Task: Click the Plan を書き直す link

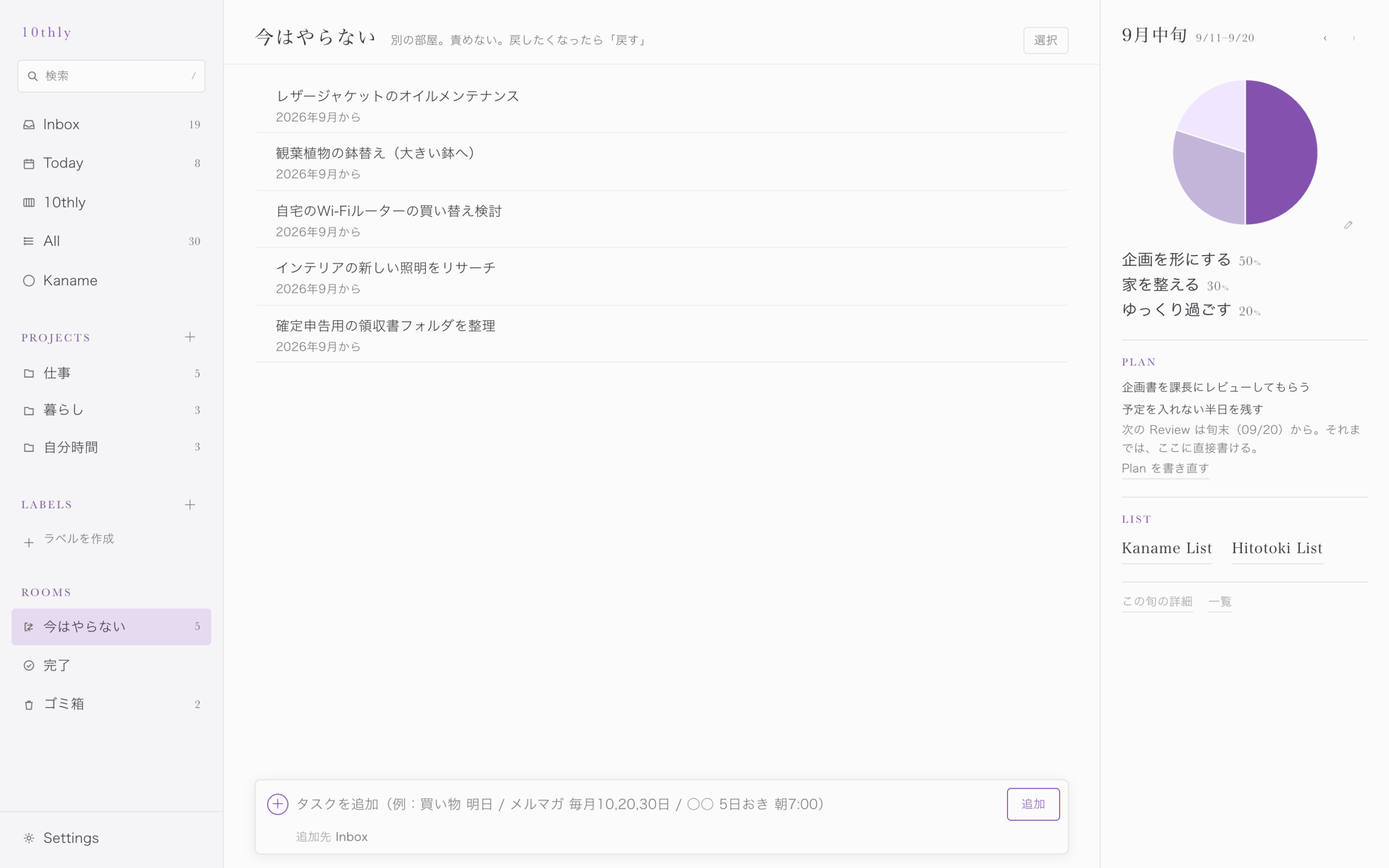Action: pyautogui.click(x=1165, y=468)
